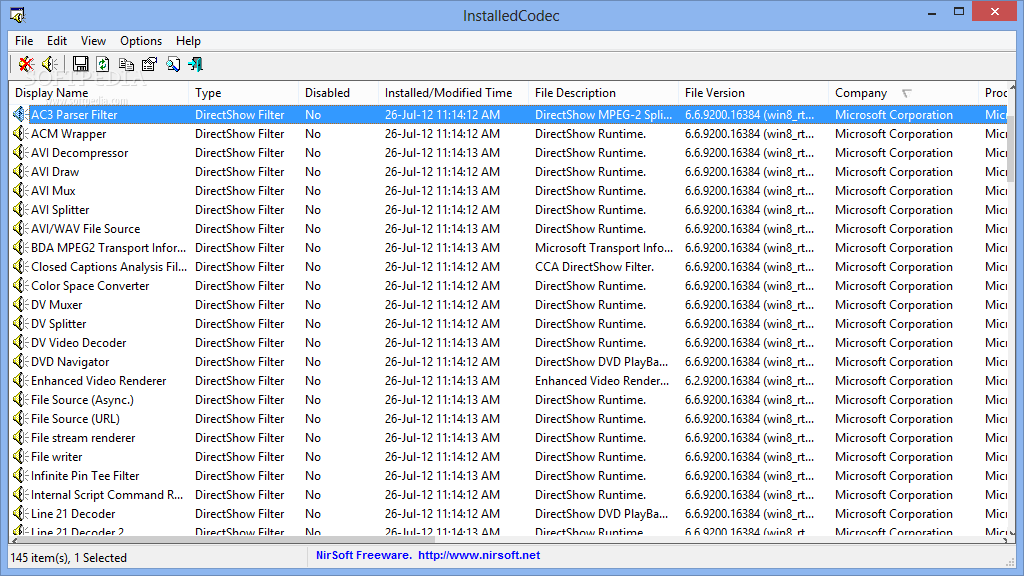1024x576 pixels.
Task: Click the Find magnifier toolbar icon
Action: point(173,64)
